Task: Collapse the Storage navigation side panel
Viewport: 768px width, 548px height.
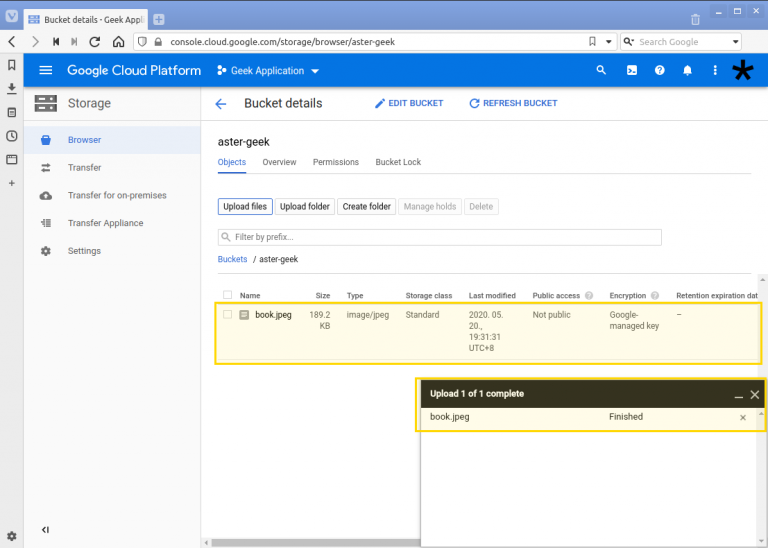Action: coord(46,529)
